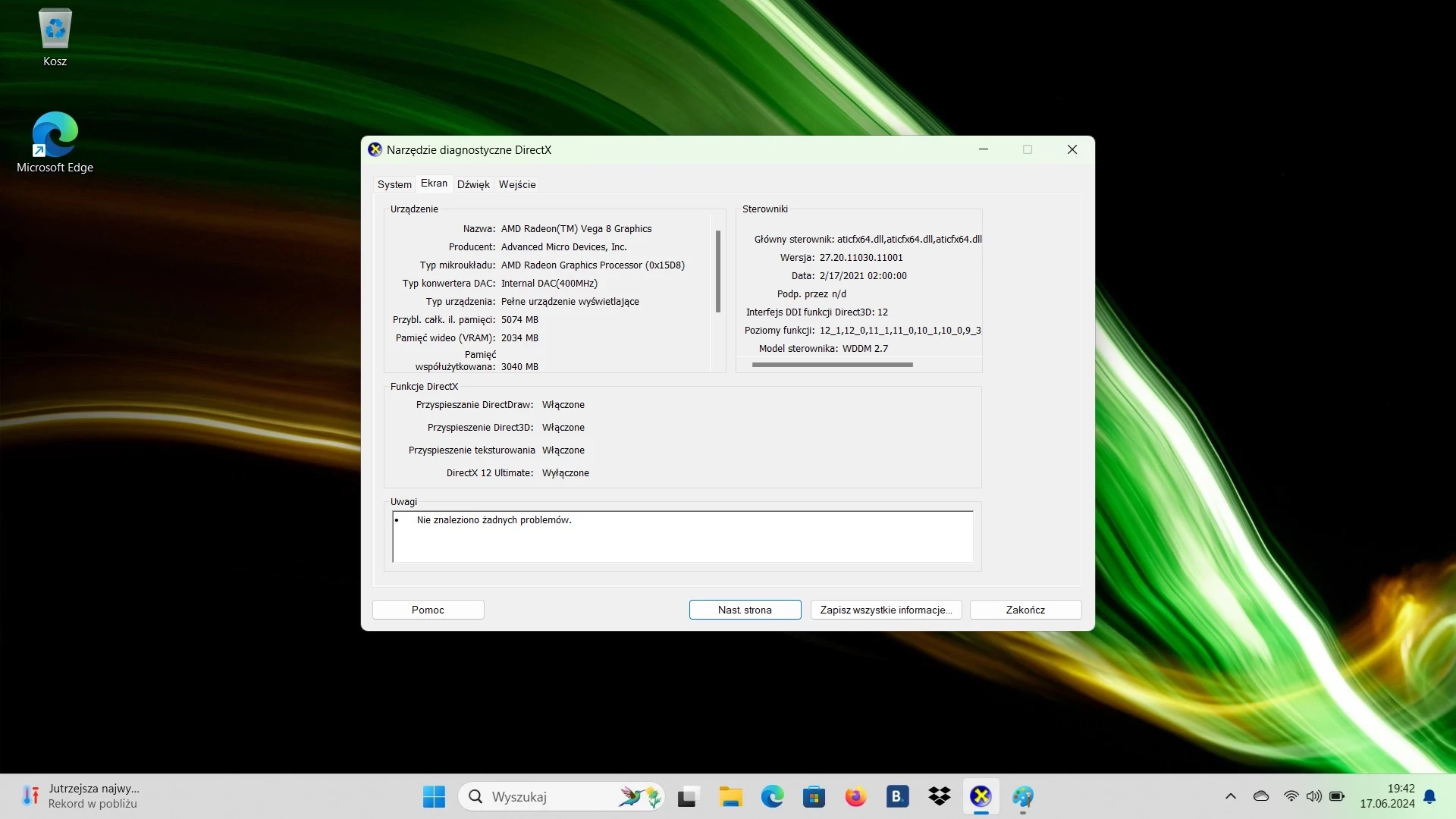
Task: Switch to the System tab
Action: pos(394,184)
